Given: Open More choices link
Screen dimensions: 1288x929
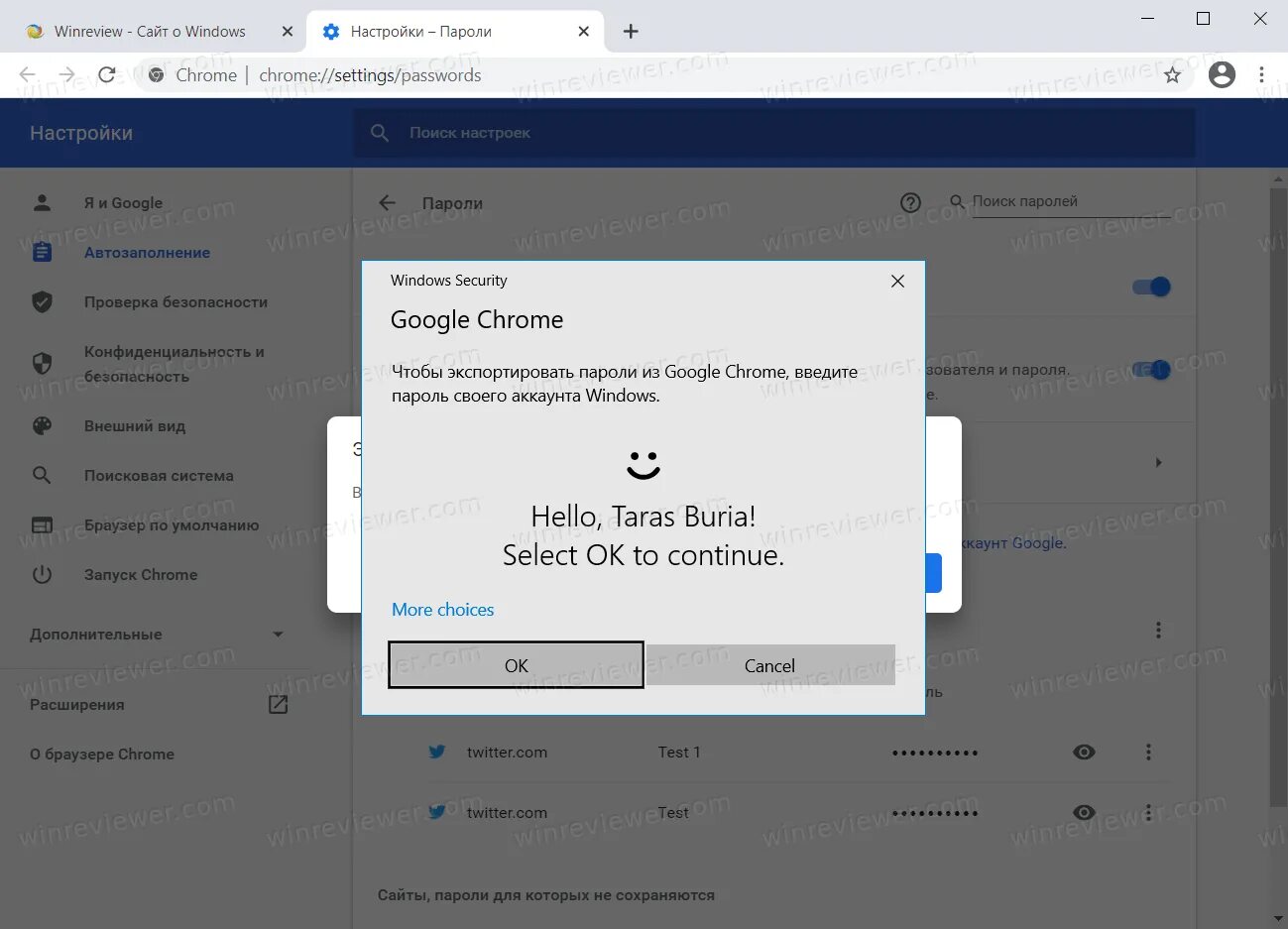Looking at the screenshot, I should (x=442, y=610).
